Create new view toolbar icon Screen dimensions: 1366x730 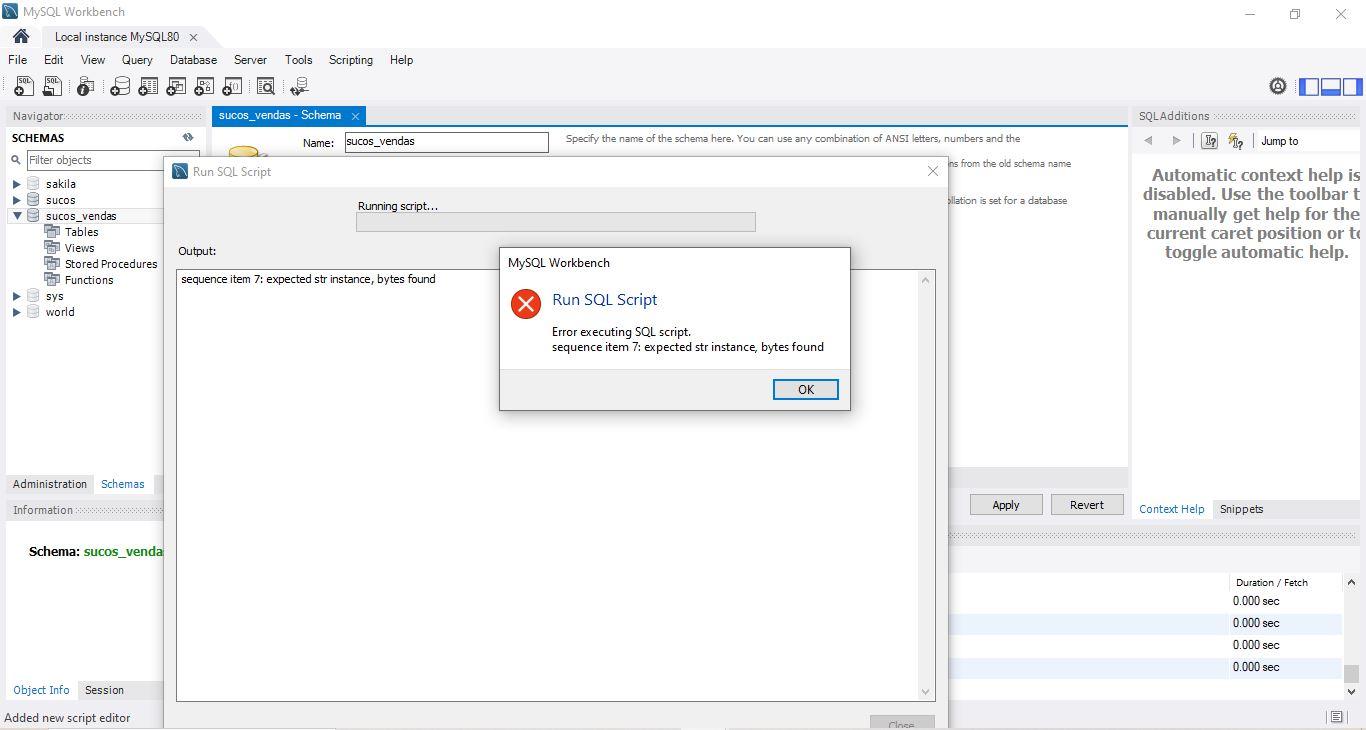[x=176, y=87]
